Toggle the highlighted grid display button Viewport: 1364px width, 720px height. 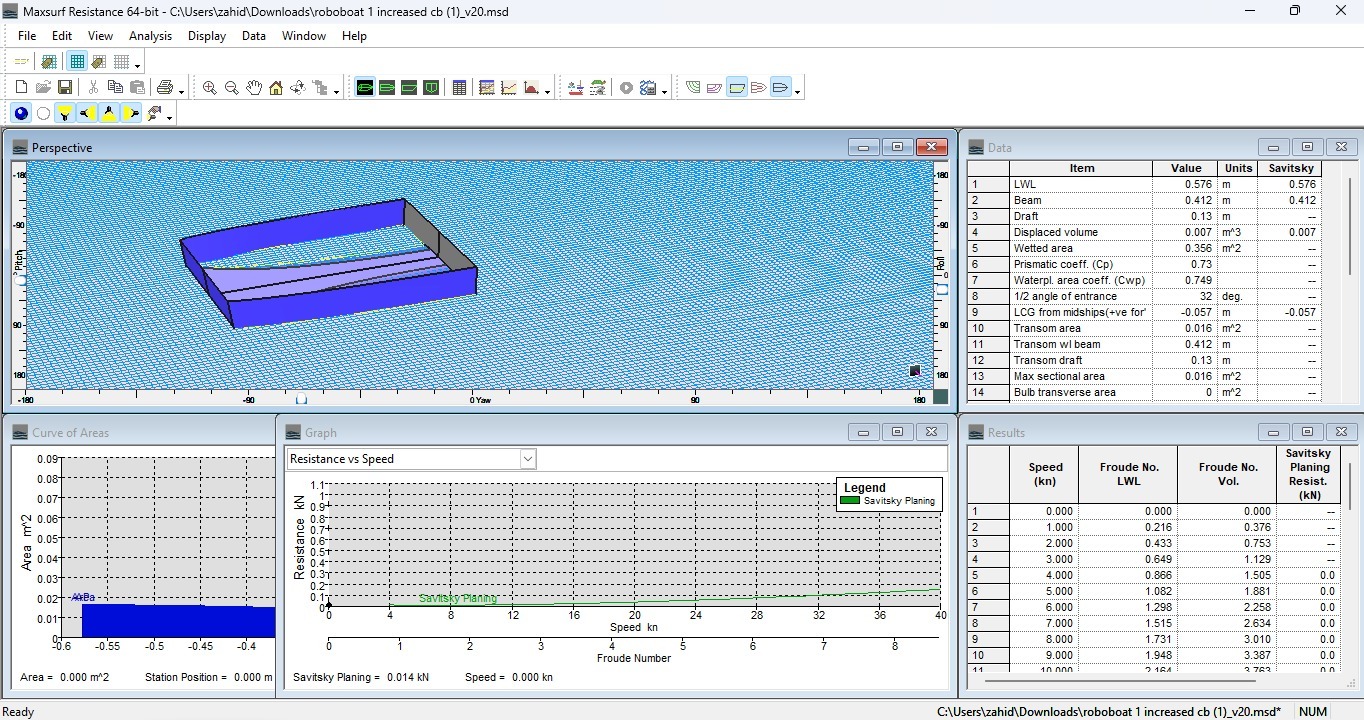(77, 62)
